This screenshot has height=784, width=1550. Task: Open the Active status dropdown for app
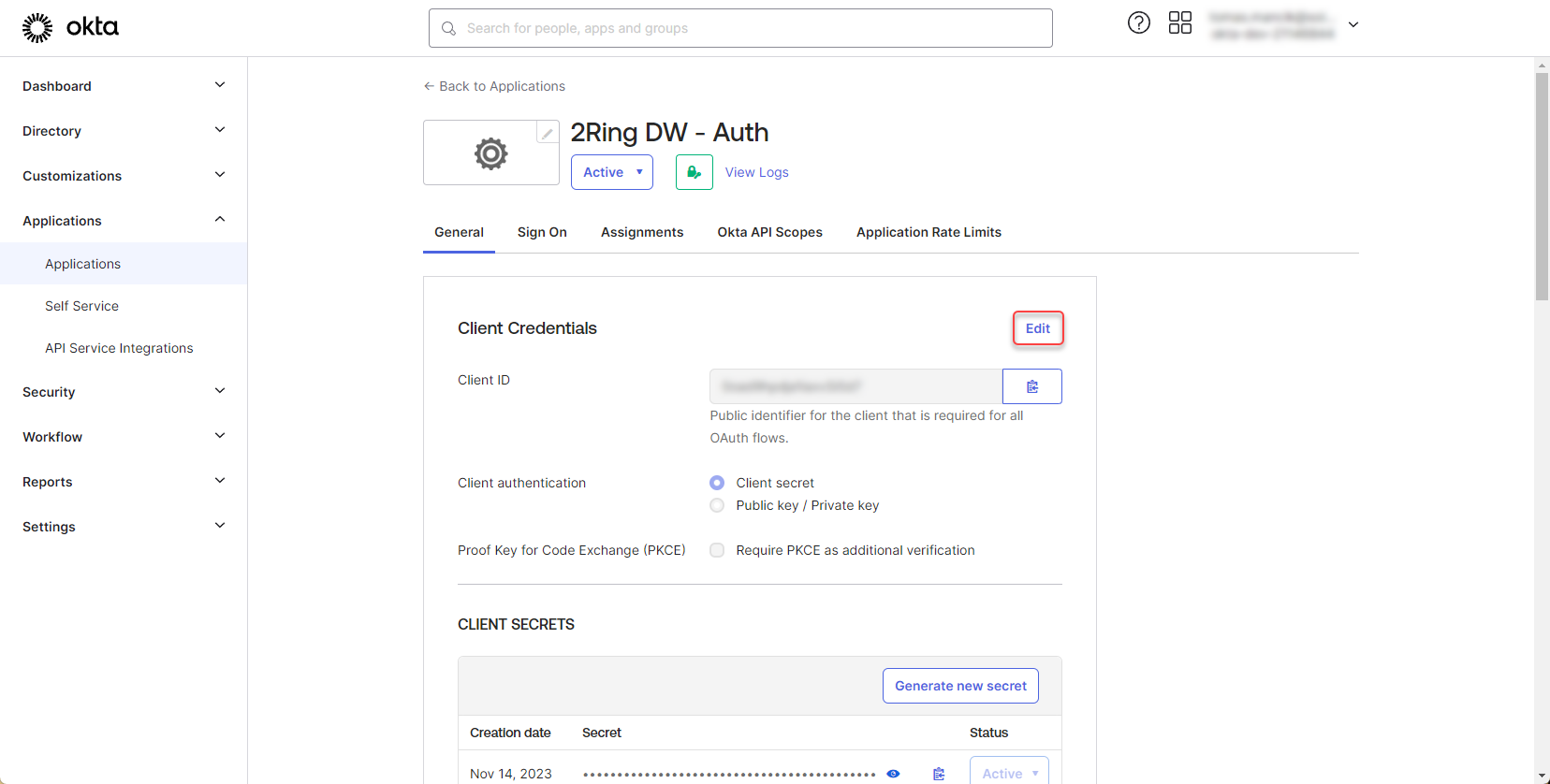611,172
